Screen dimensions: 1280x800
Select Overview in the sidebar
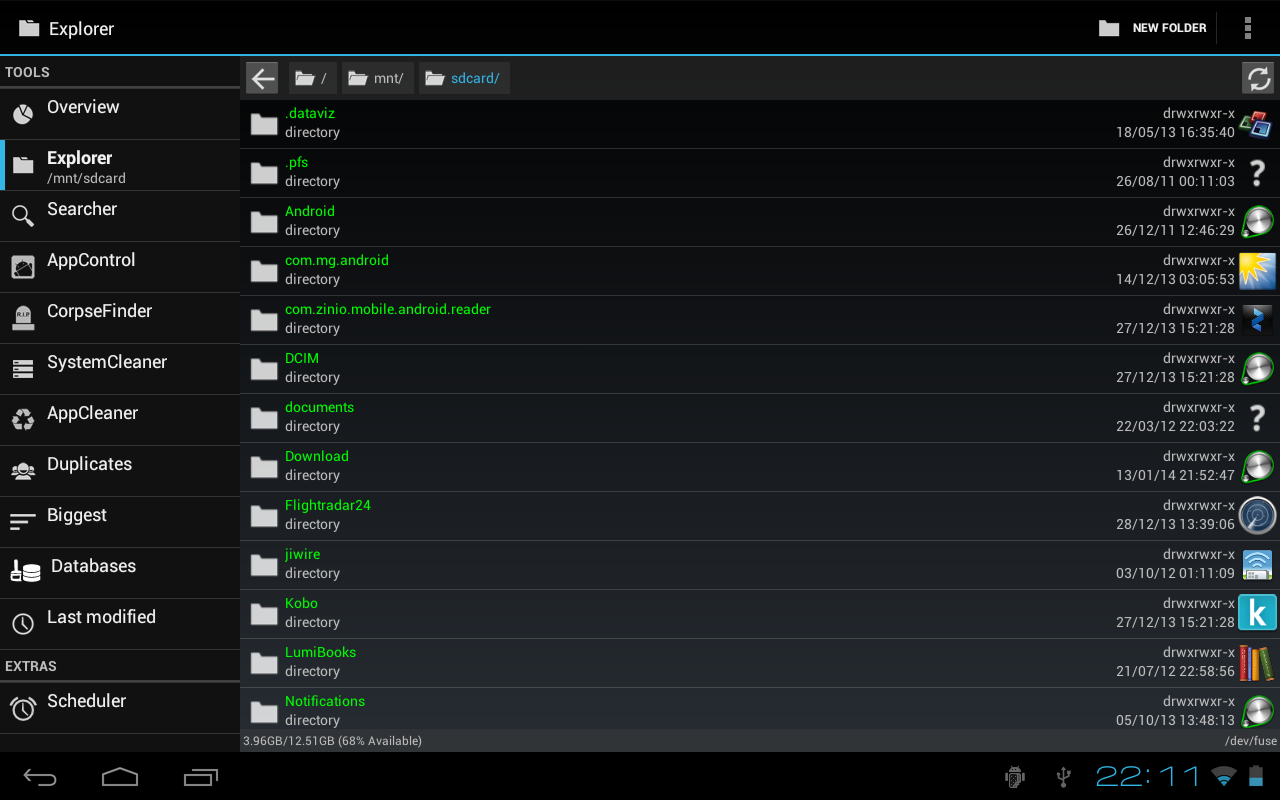120,113
